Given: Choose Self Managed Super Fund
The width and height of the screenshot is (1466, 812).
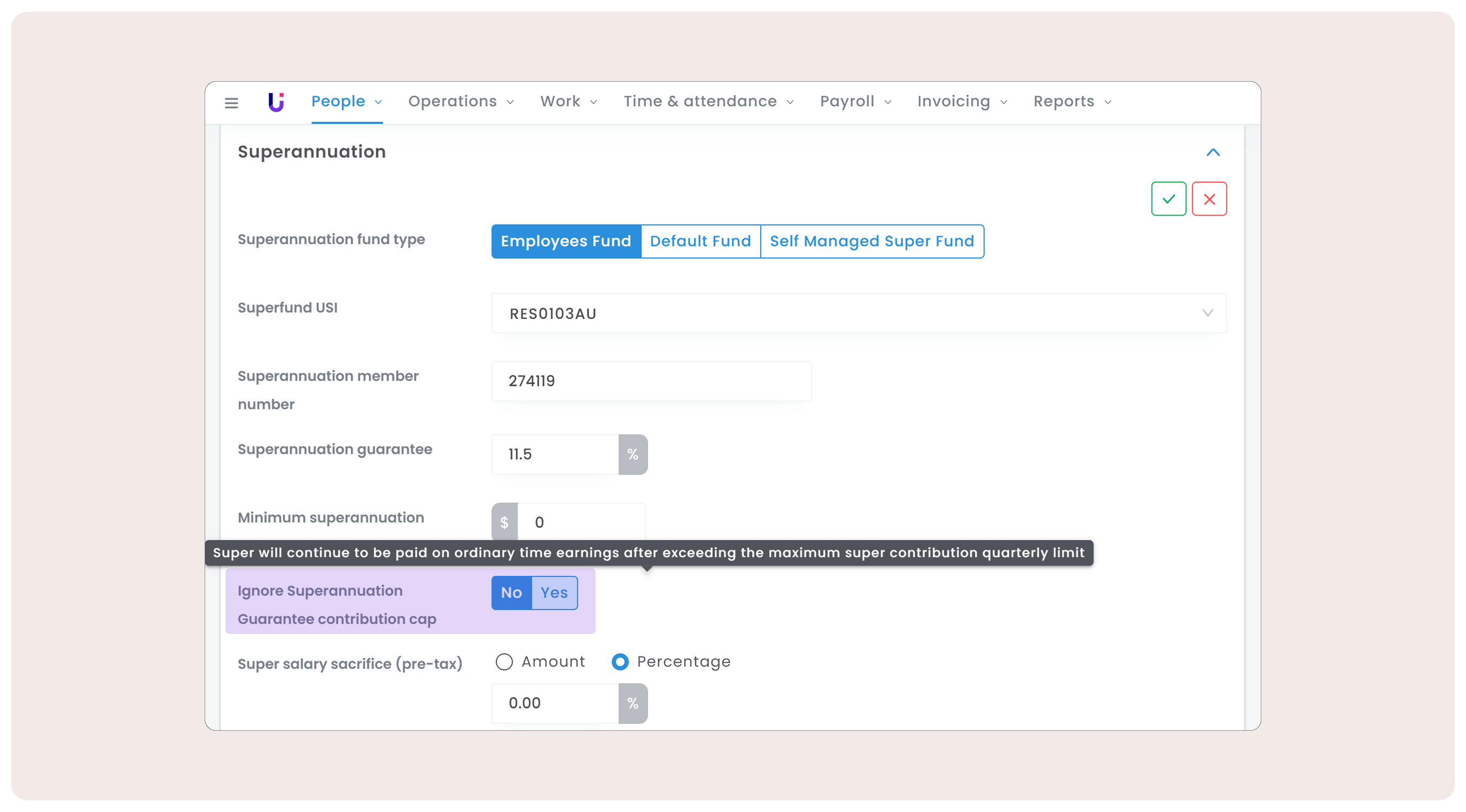Looking at the screenshot, I should 871,241.
